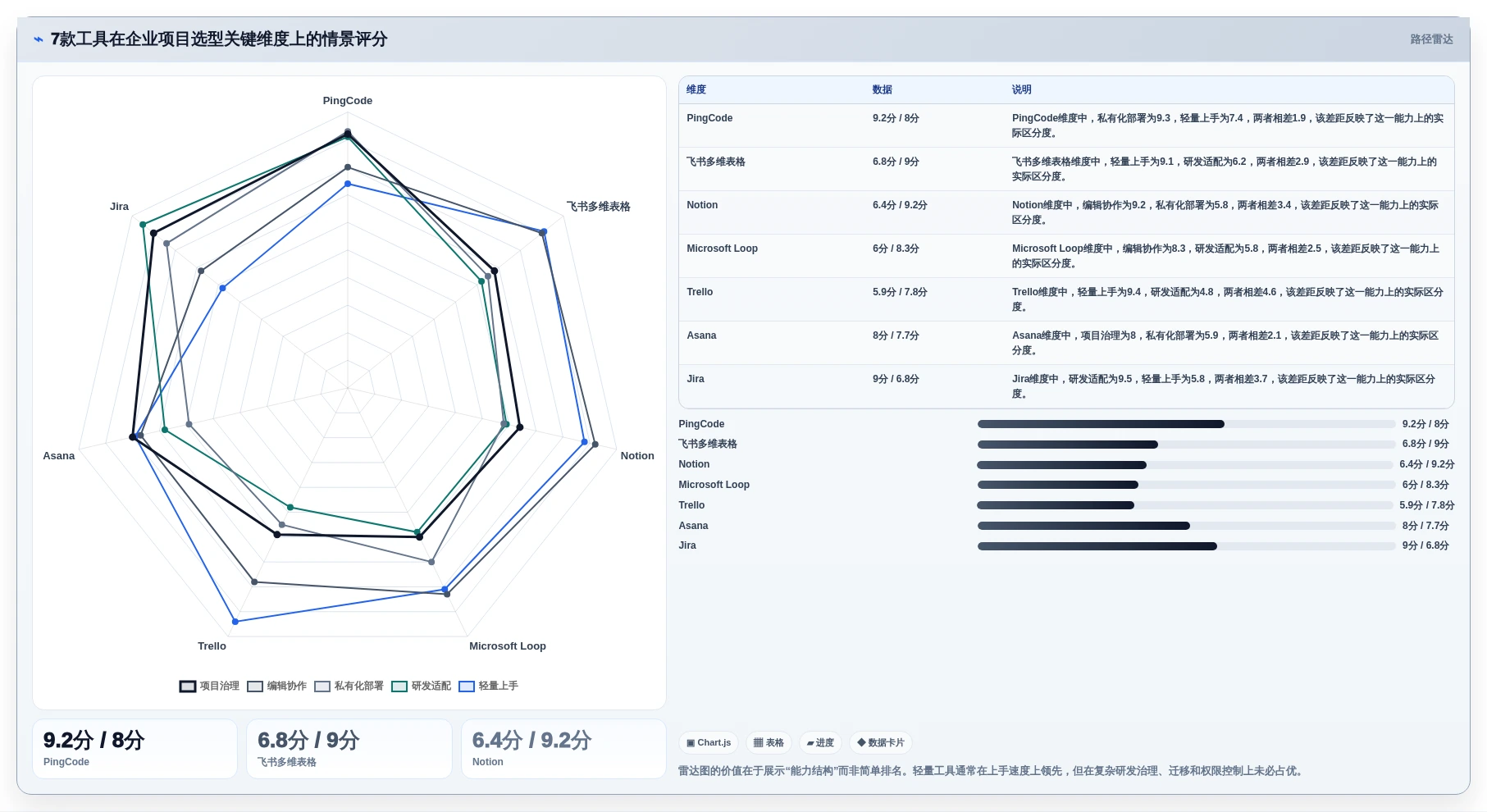
Task: Click the Notion progress bar
Action: point(1186,465)
